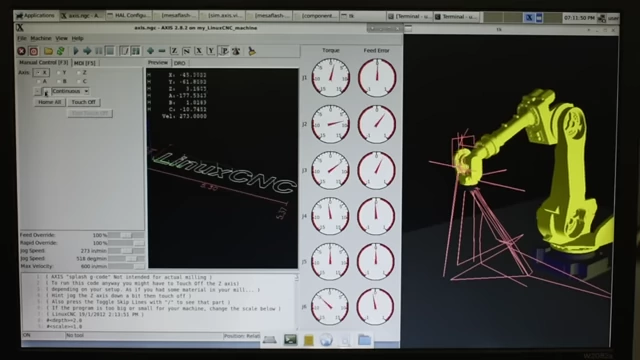Switch to perspective P view
The image size is (640, 360).
click(224, 51)
